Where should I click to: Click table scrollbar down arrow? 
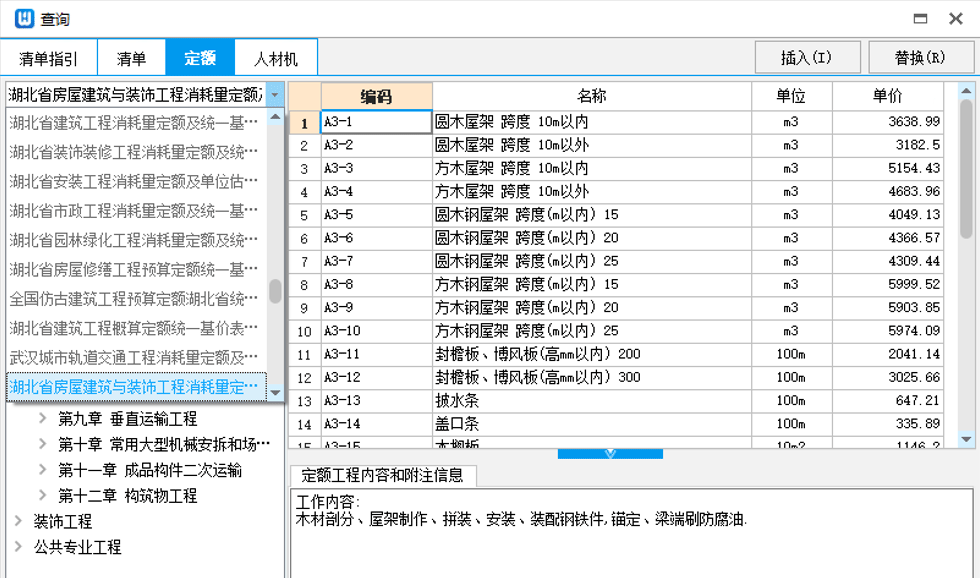966,438
